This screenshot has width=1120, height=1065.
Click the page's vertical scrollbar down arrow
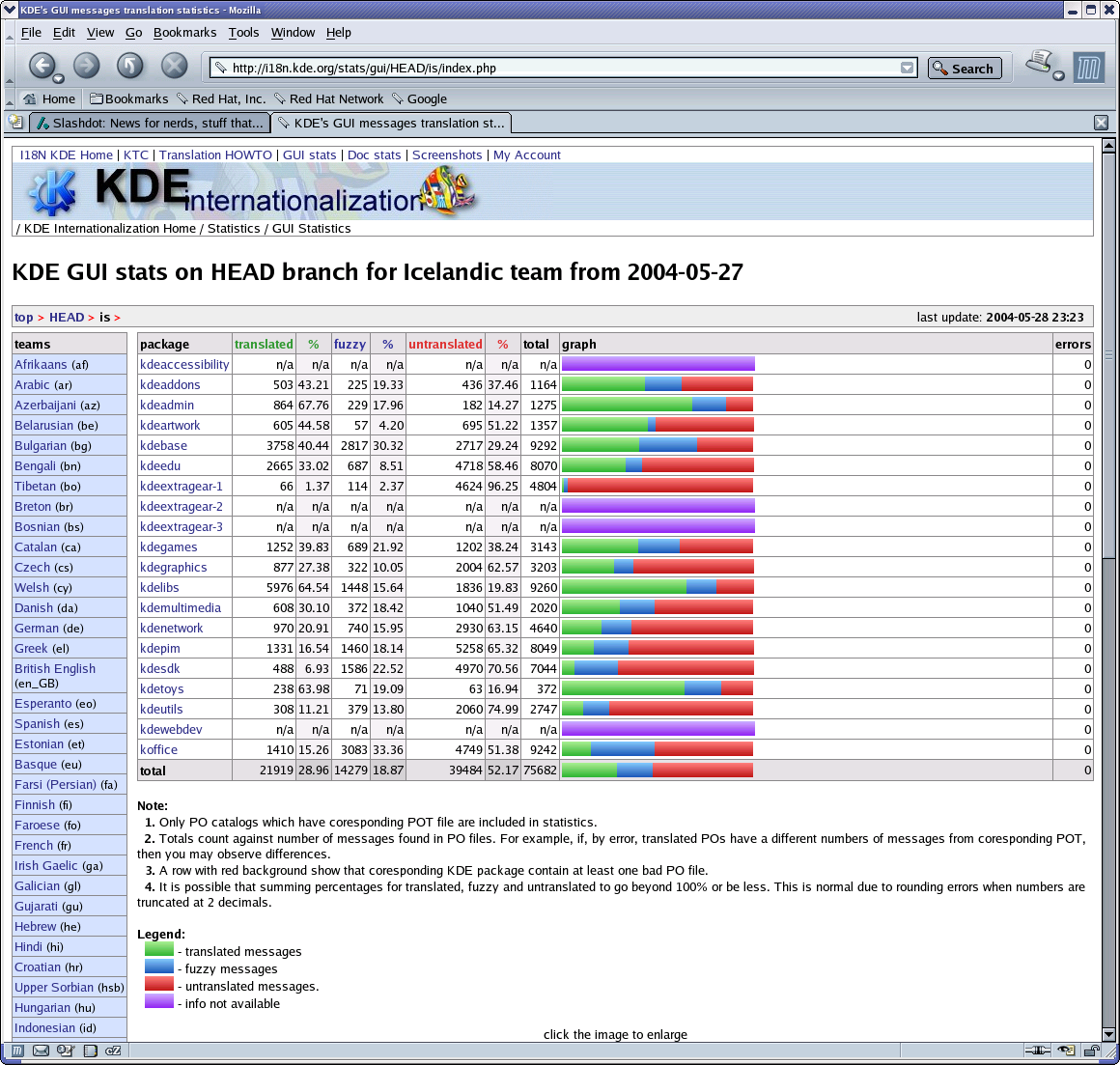[x=1108, y=1034]
